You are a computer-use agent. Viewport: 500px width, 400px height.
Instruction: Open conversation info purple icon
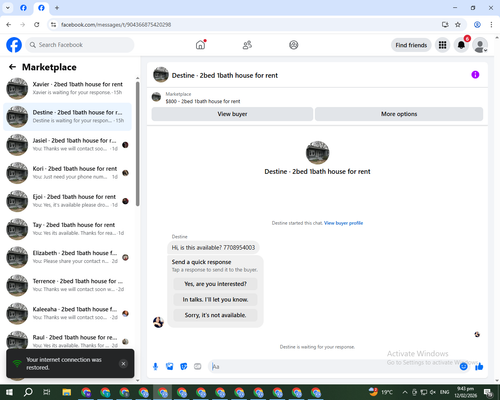[x=475, y=75]
